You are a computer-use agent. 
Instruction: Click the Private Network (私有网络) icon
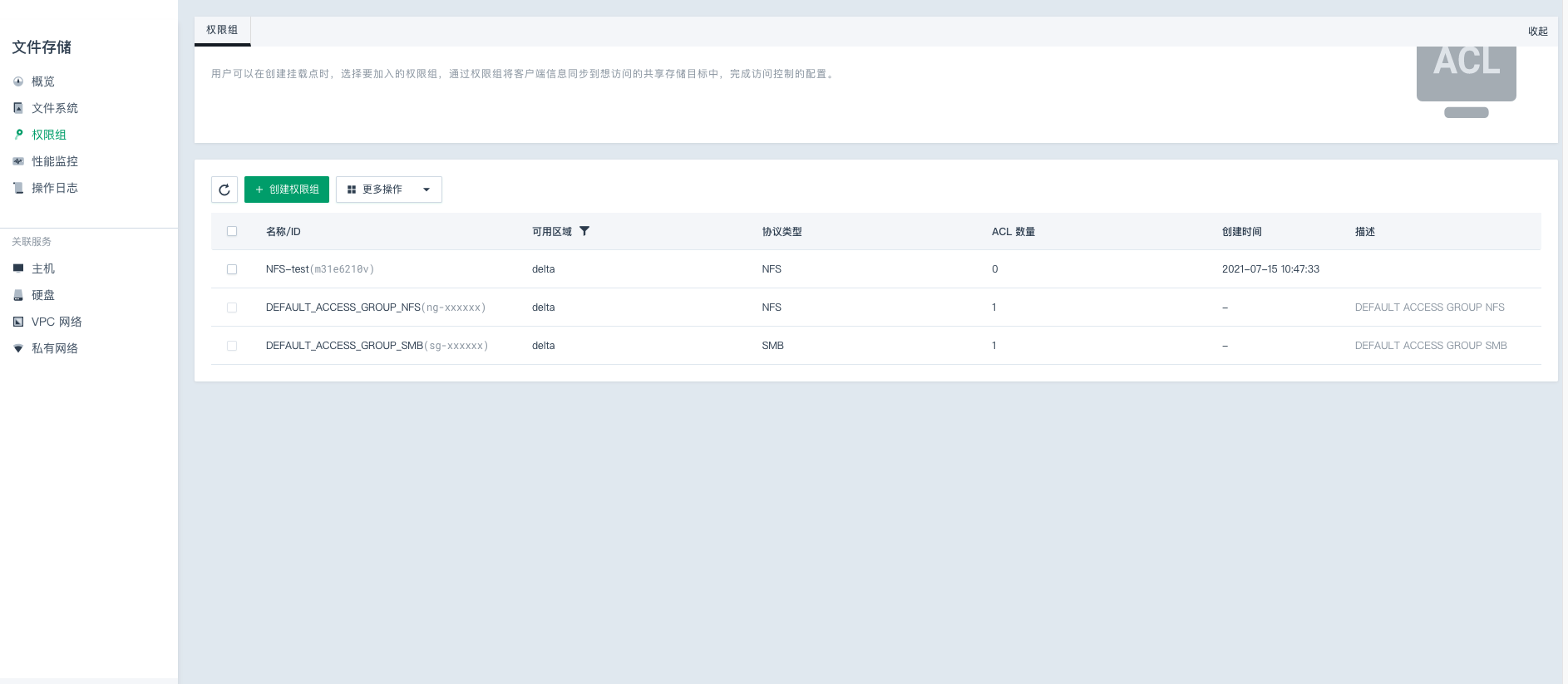(18, 348)
